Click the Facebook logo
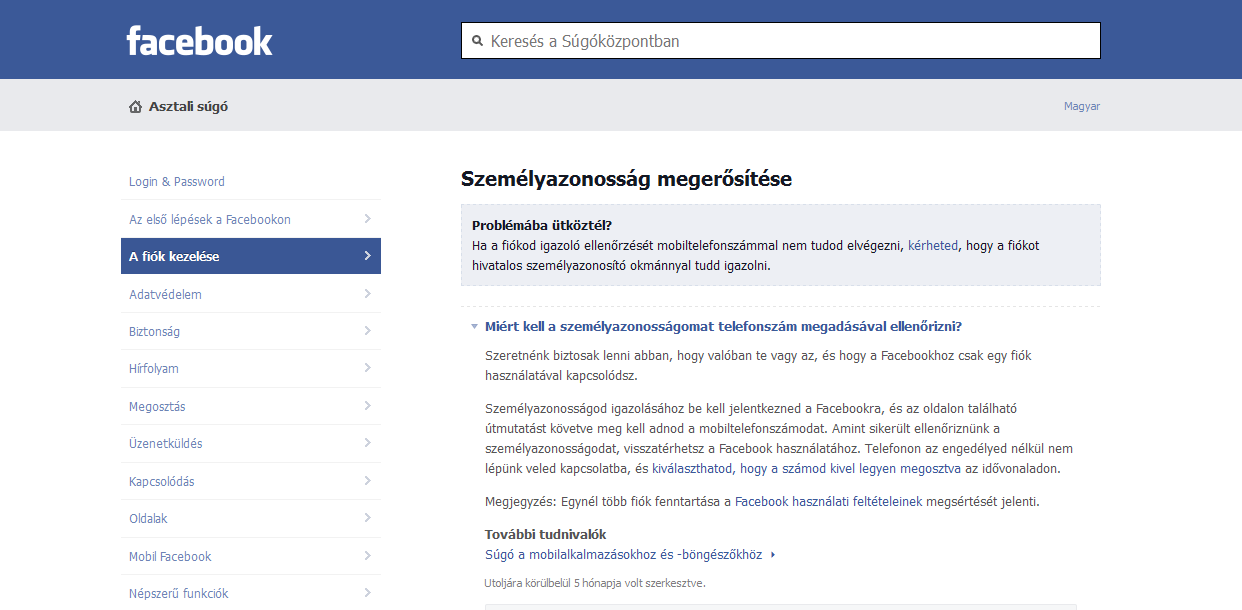Screen dimensions: 1242x610 199,41
